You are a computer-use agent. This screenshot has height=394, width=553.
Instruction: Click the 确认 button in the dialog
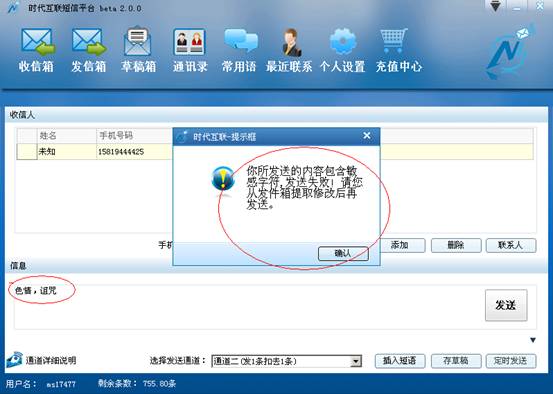tap(343, 253)
